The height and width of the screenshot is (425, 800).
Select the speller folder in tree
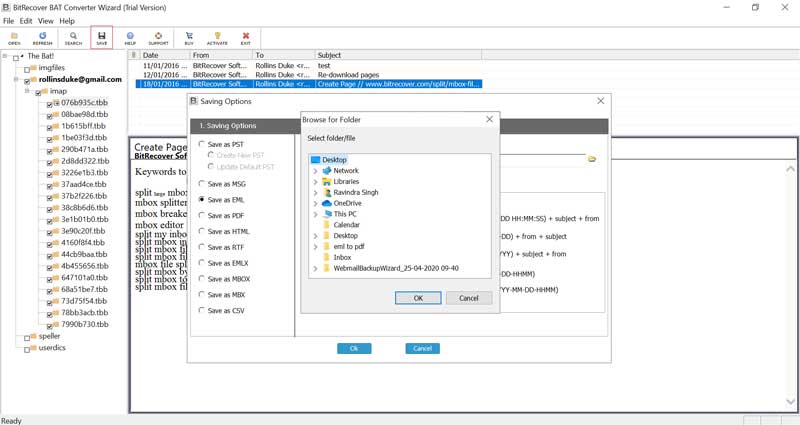[x=49, y=336]
